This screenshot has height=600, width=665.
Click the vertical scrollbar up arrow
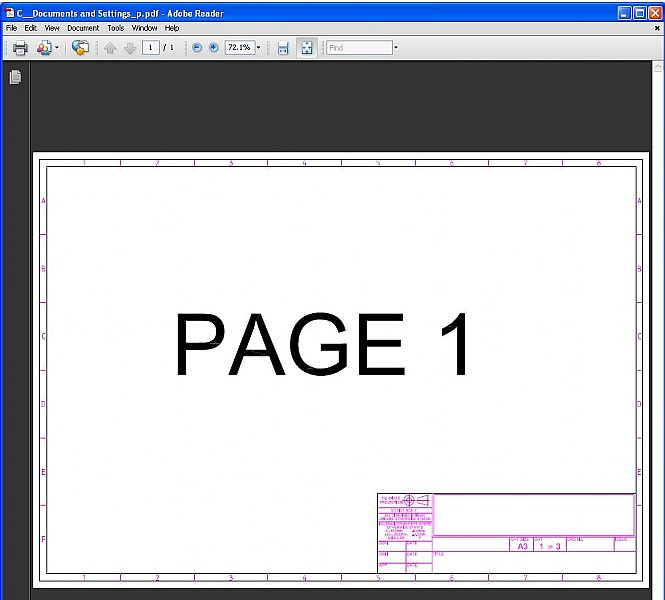coord(658,67)
